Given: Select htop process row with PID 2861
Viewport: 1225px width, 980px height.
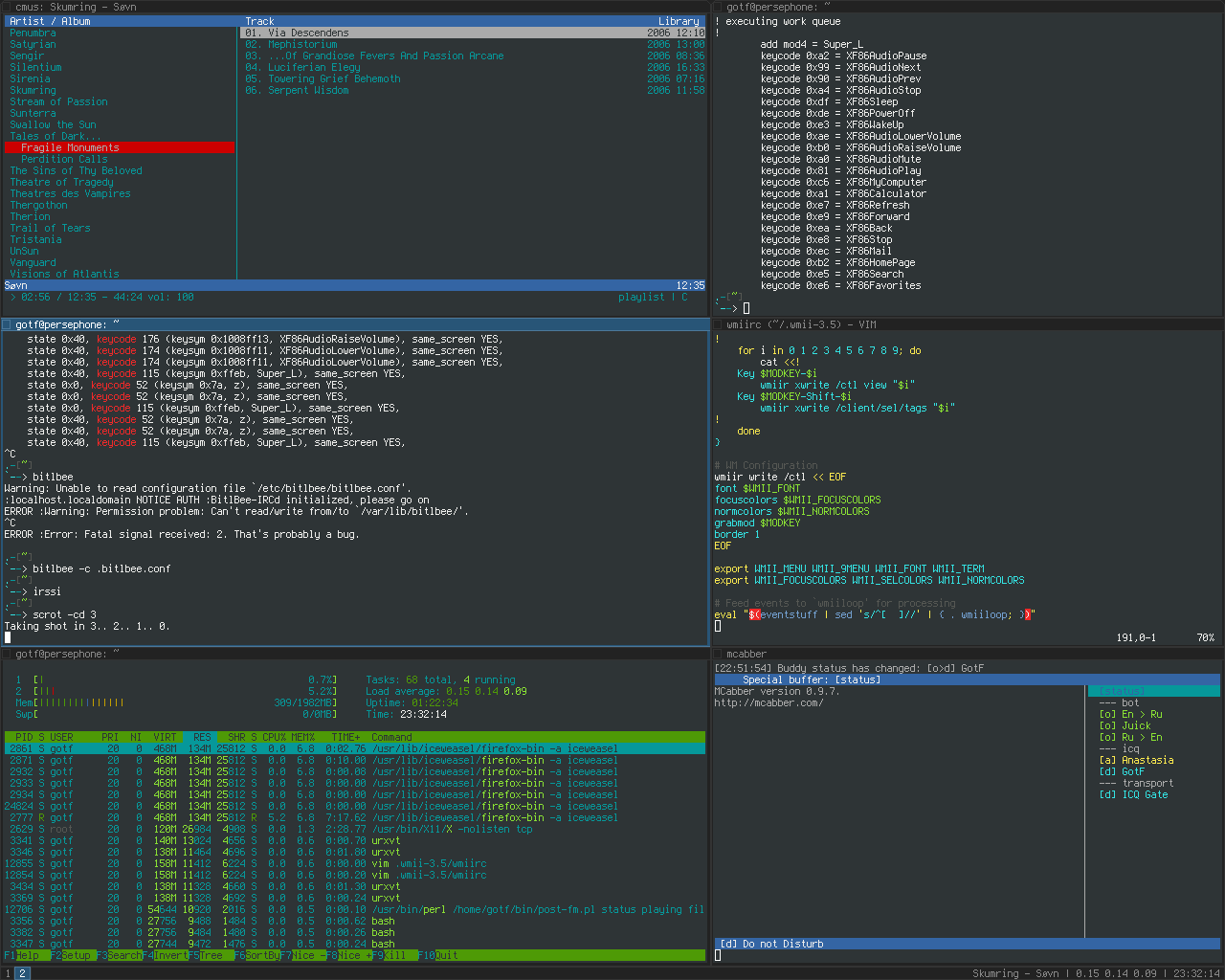Looking at the screenshot, I should tap(354, 748).
